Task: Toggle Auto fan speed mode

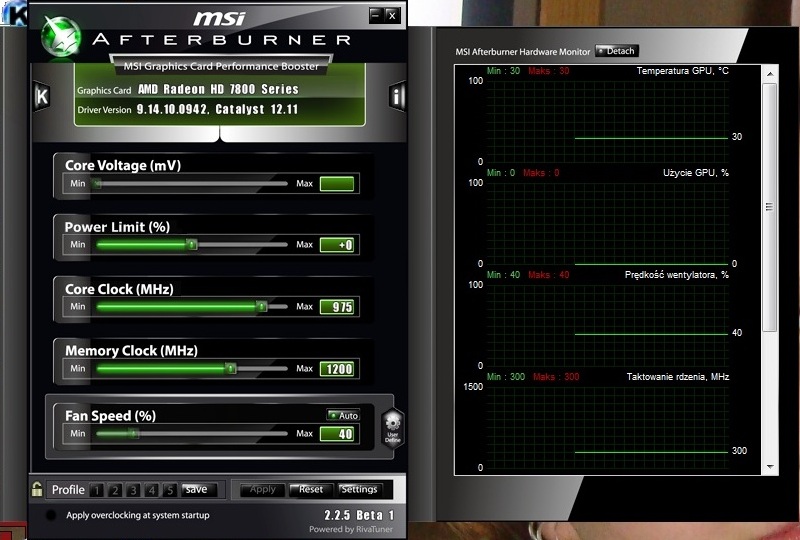Action: [x=343, y=415]
